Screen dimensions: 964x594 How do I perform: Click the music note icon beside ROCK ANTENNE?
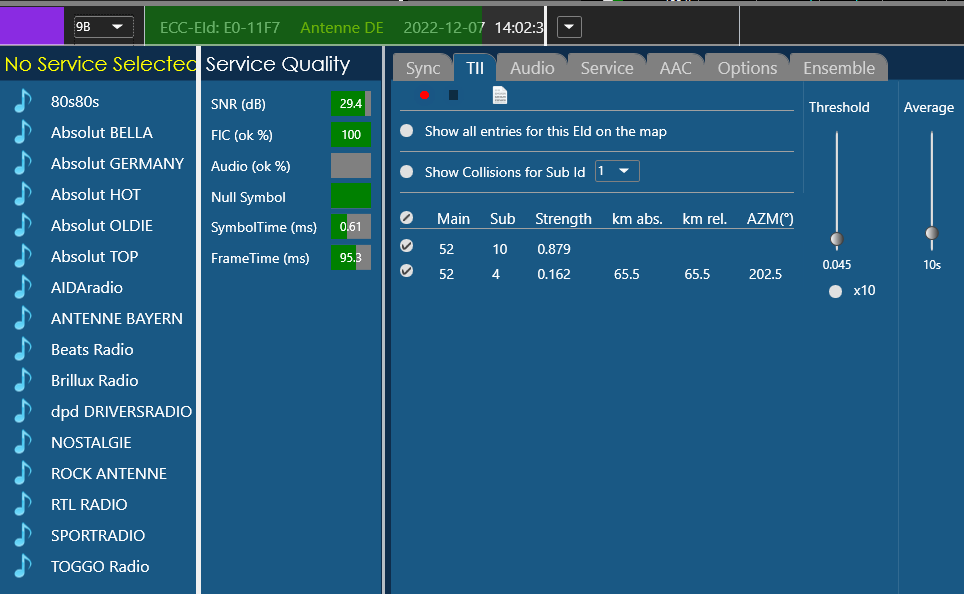[x=23, y=473]
